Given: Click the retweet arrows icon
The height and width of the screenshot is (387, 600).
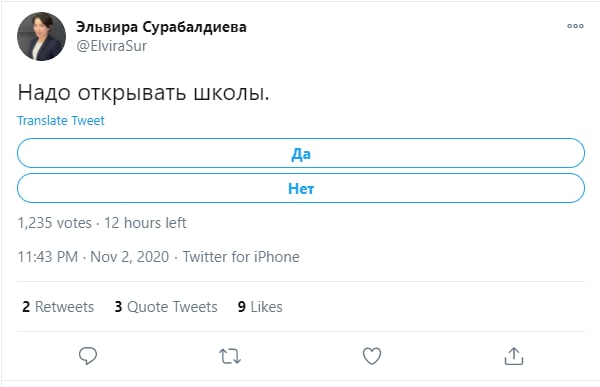Looking at the screenshot, I should (x=230, y=356).
